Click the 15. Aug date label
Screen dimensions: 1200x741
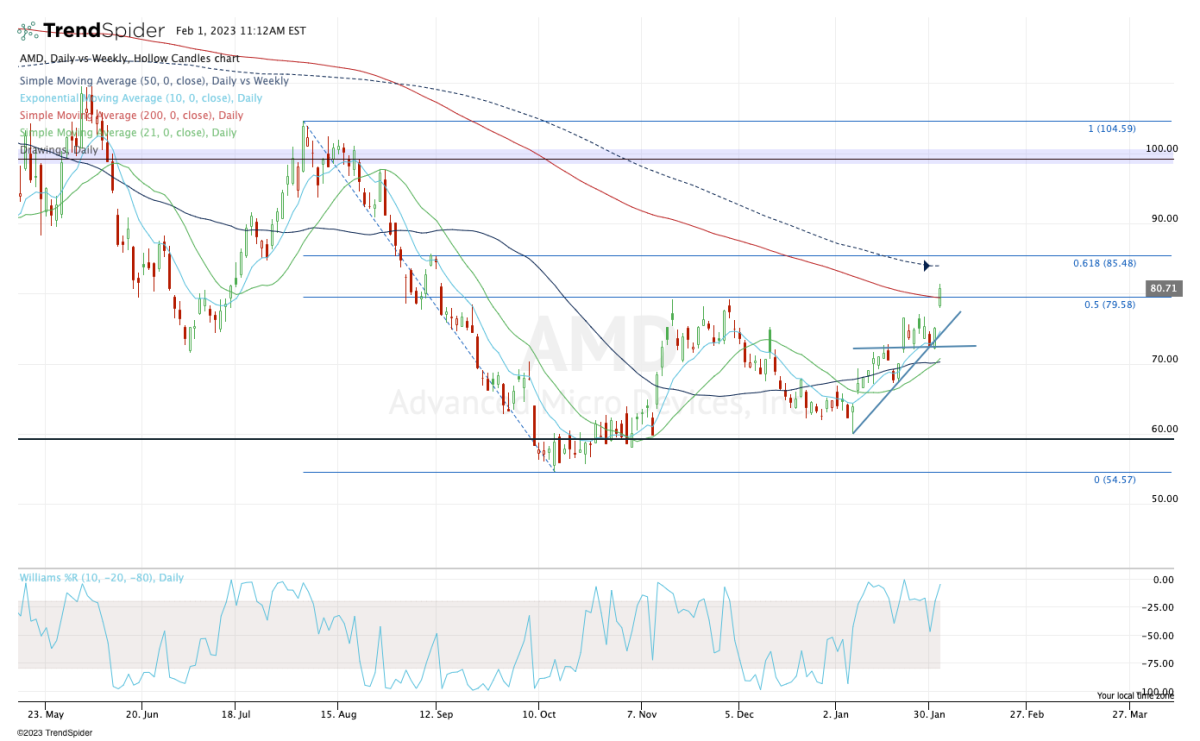pyautogui.click(x=340, y=714)
